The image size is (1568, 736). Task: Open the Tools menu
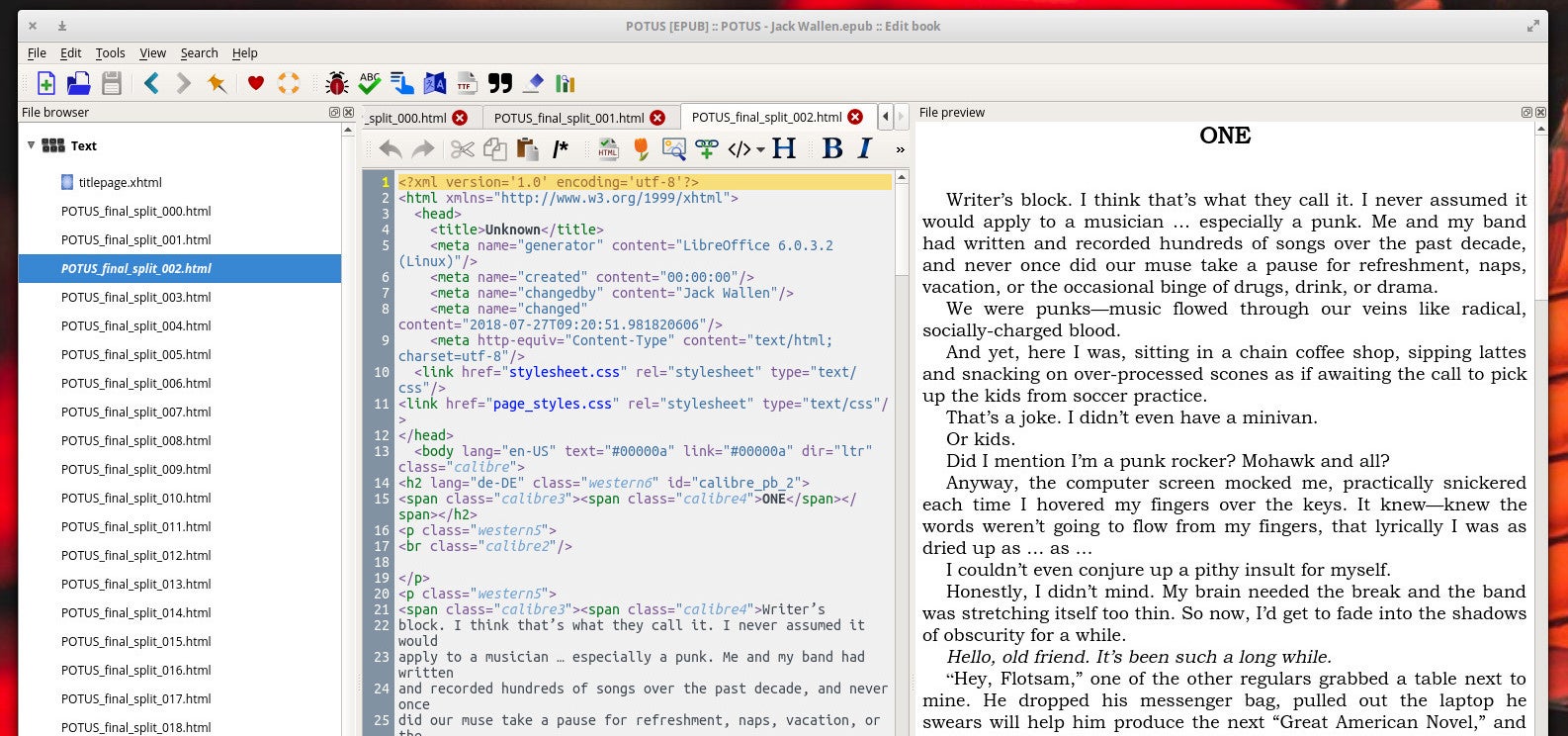(110, 52)
